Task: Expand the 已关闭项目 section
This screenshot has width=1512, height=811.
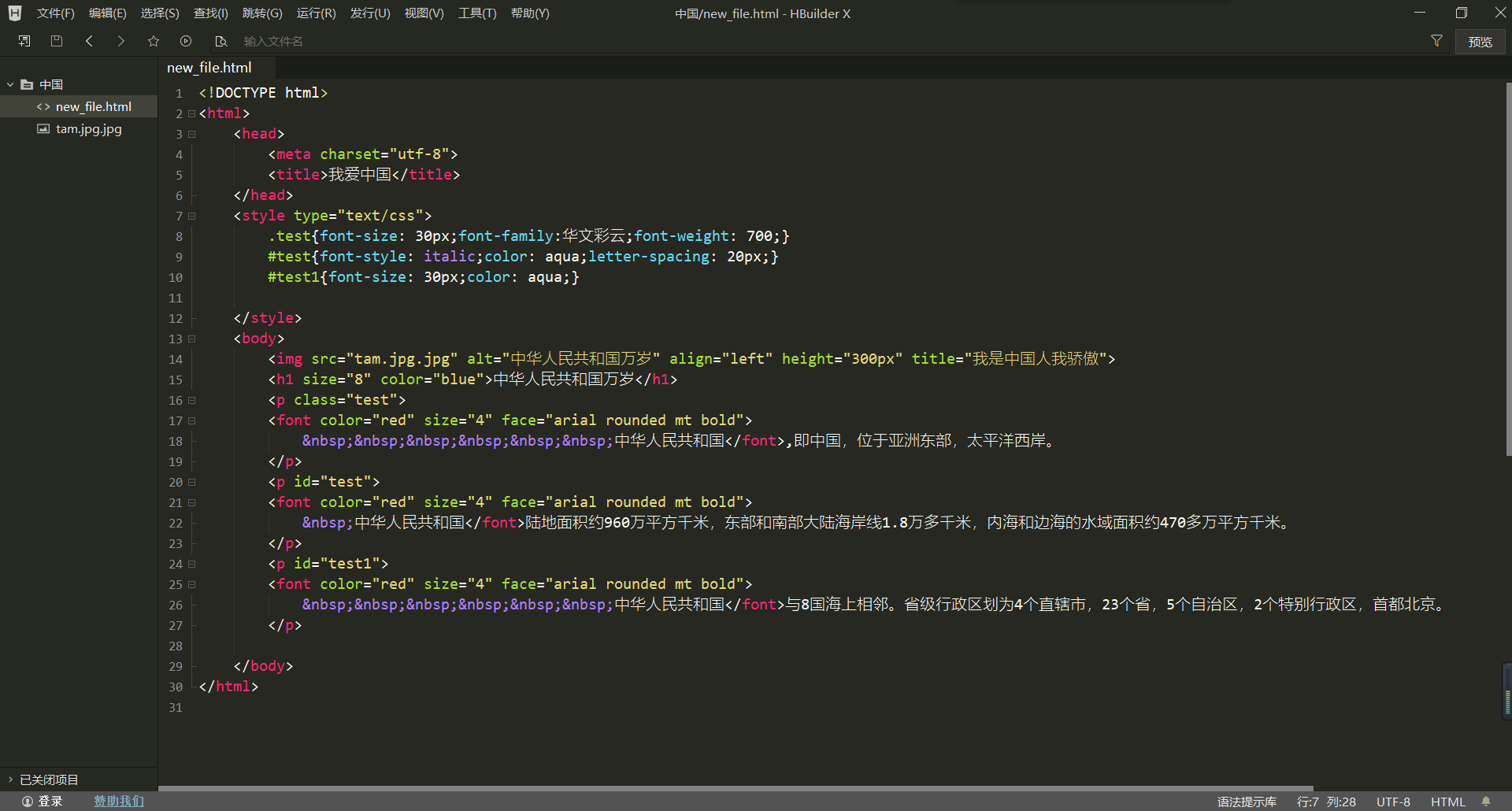Action: (10, 780)
